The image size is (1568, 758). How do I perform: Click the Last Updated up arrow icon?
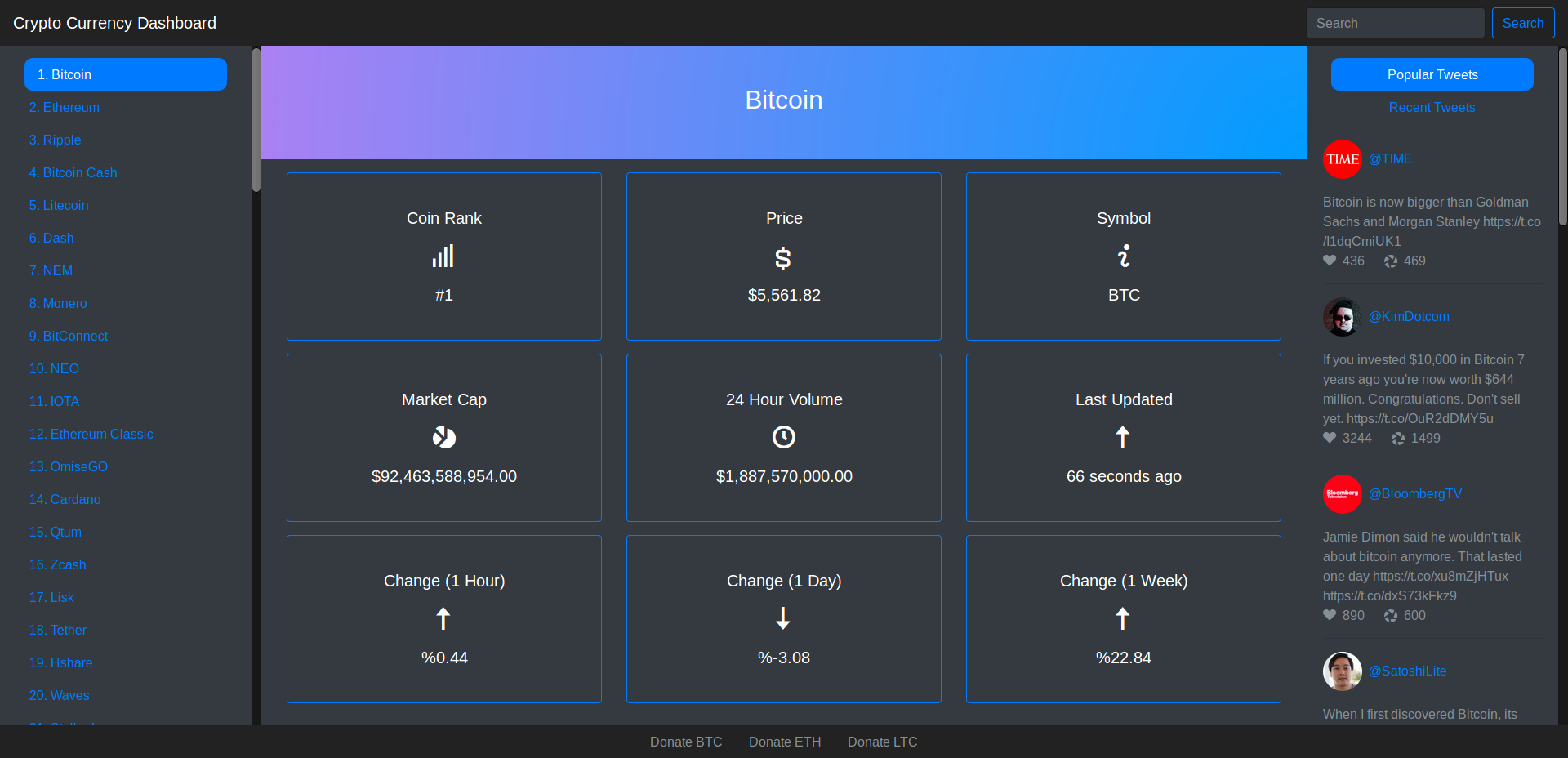click(1123, 438)
